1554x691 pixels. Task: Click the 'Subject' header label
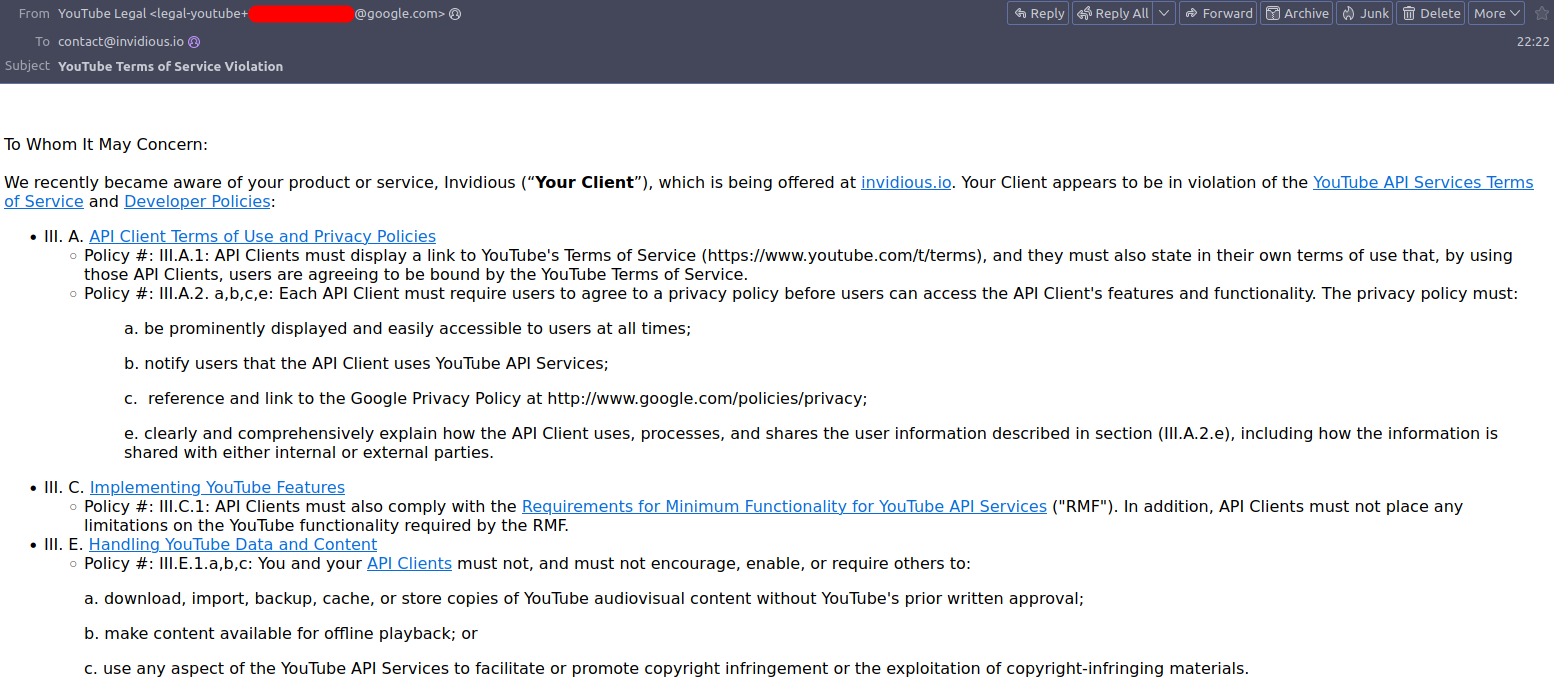tap(28, 66)
